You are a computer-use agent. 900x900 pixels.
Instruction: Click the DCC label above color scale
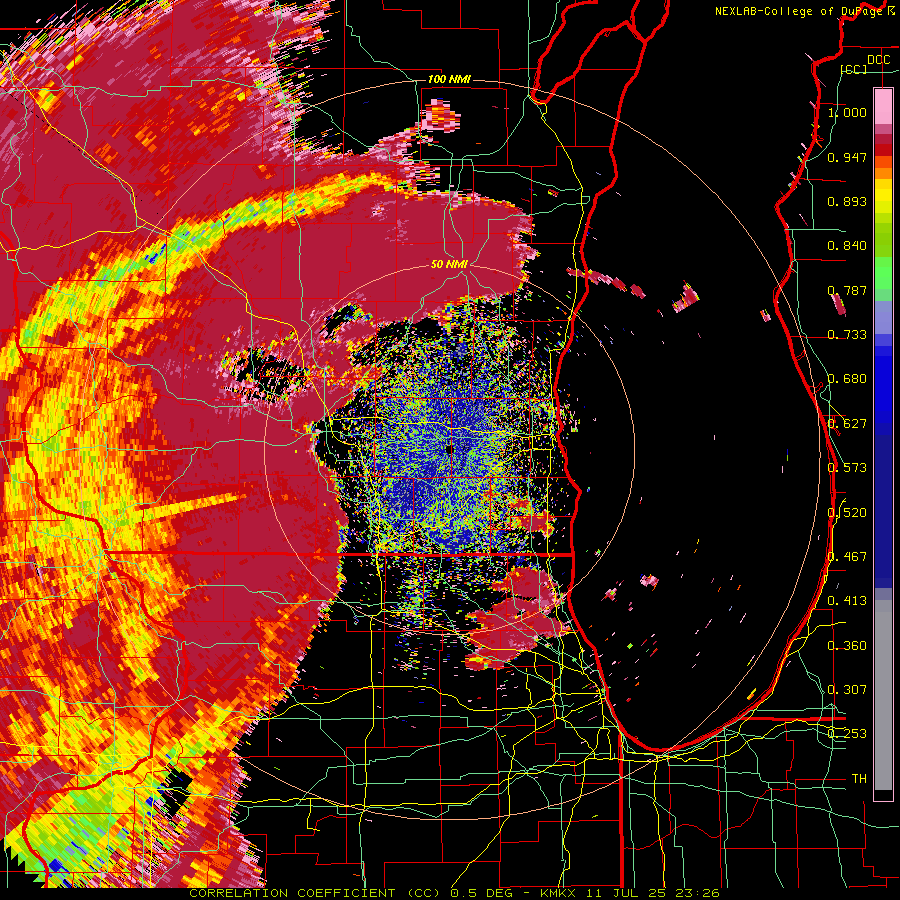pos(878,60)
